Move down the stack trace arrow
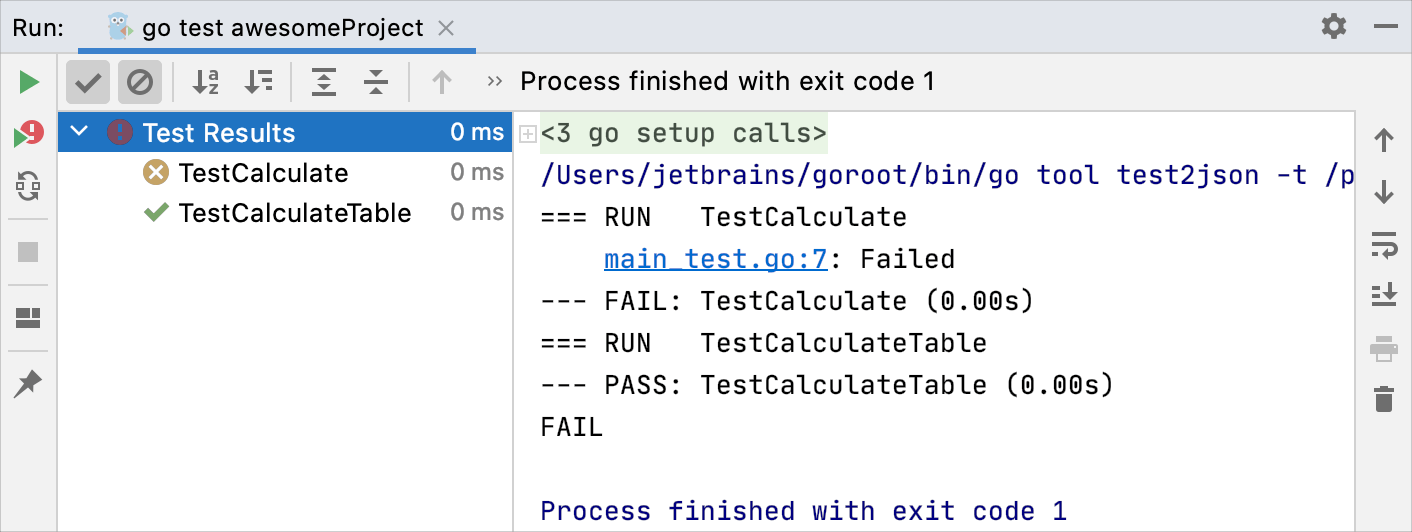 (x=1384, y=192)
